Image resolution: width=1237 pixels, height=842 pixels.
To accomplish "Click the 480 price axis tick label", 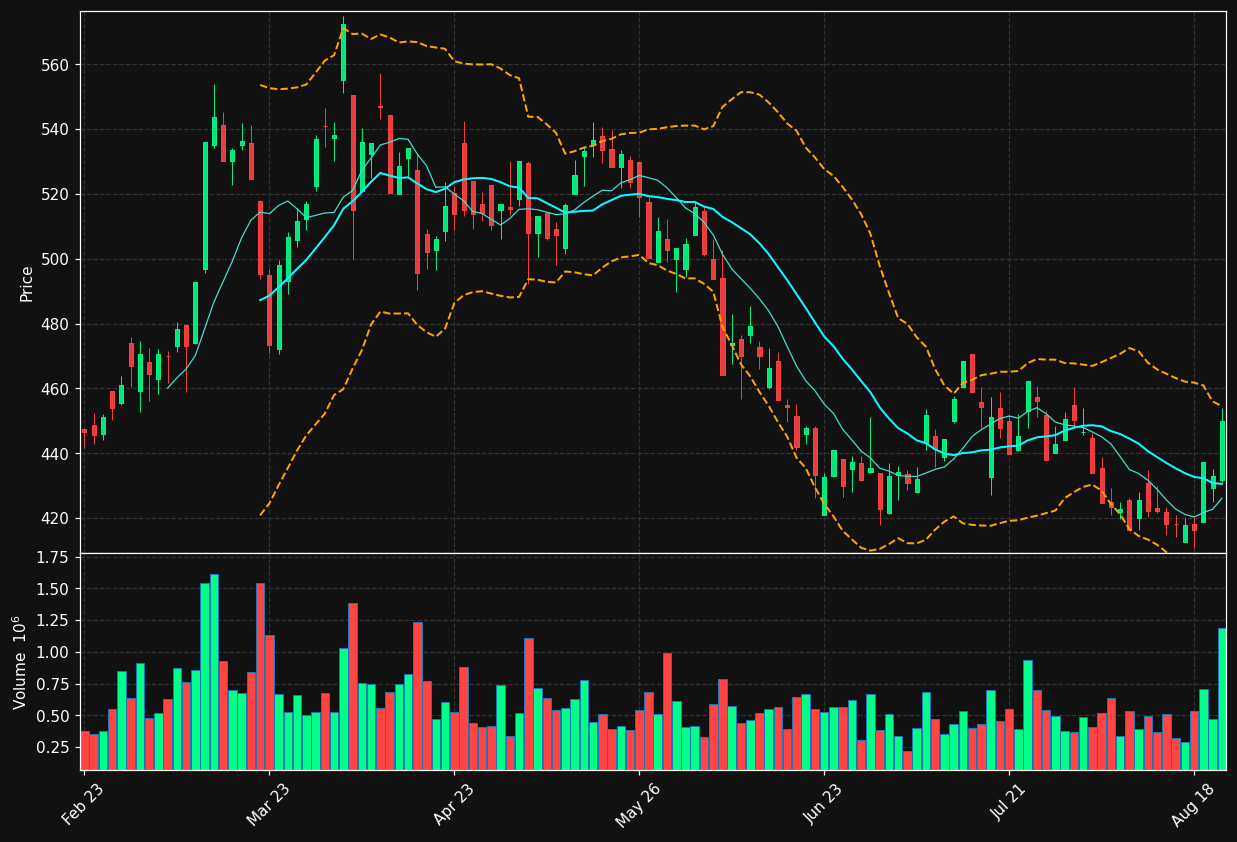I will coord(56,325).
